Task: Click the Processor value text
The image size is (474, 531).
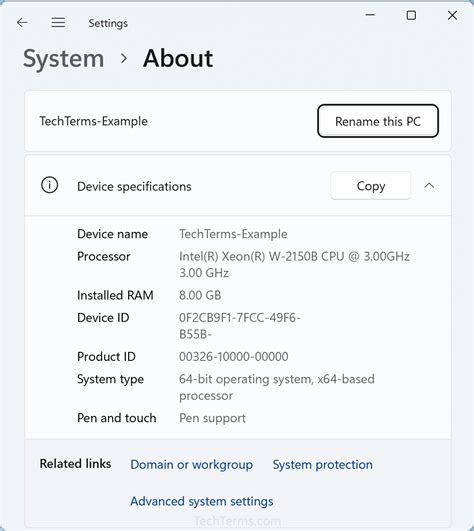Action: tap(294, 264)
